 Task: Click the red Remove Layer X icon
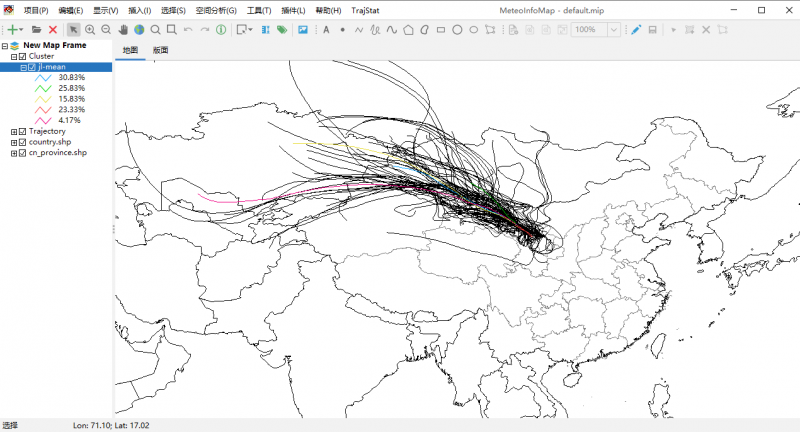pyautogui.click(x=53, y=30)
